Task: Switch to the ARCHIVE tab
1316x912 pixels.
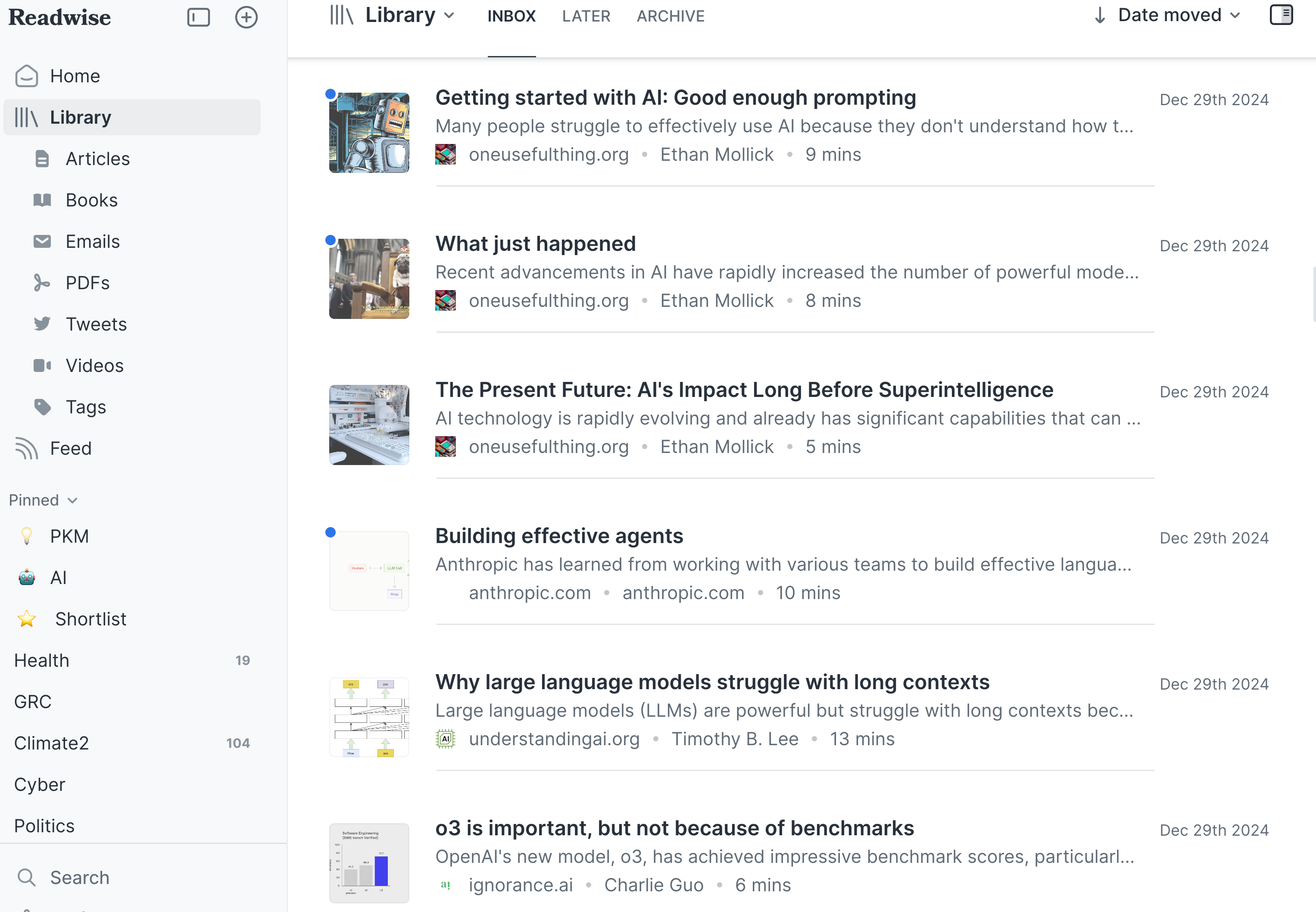Action: click(x=670, y=16)
